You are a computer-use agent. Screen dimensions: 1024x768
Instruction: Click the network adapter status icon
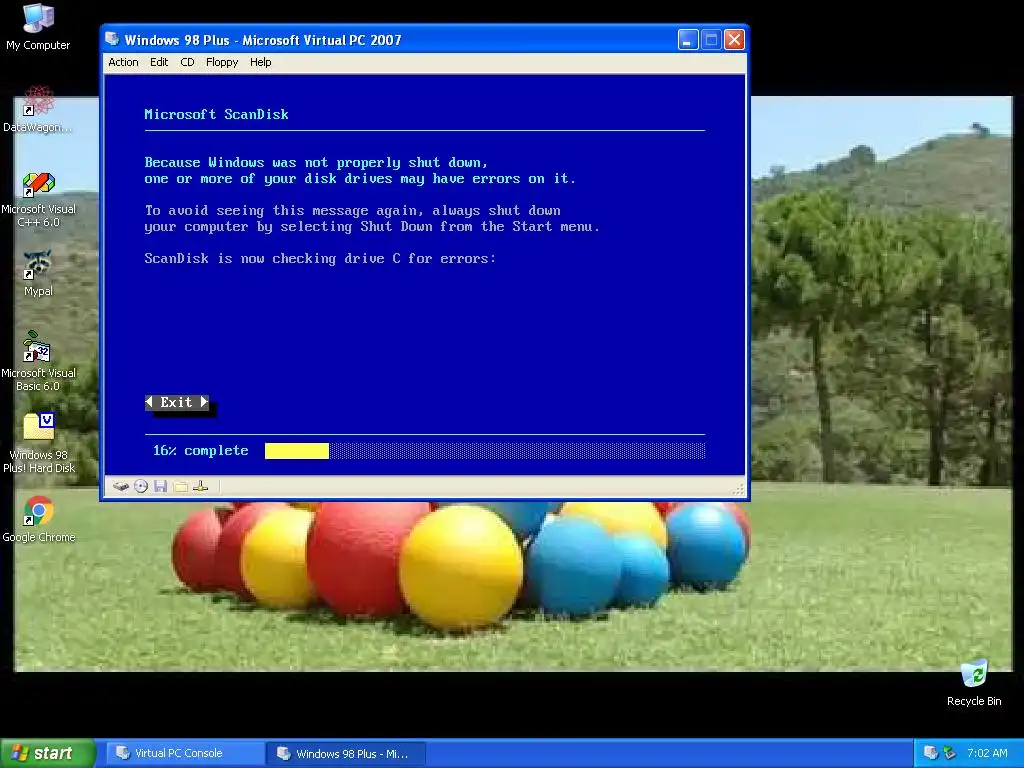[200, 486]
